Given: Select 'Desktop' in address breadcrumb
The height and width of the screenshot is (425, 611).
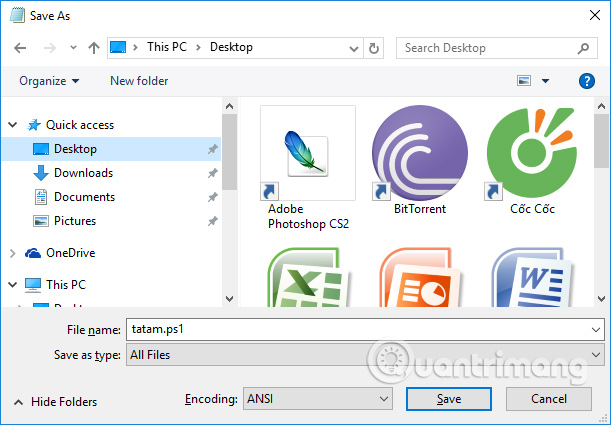Looking at the screenshot, I should (x=231, y=47).
